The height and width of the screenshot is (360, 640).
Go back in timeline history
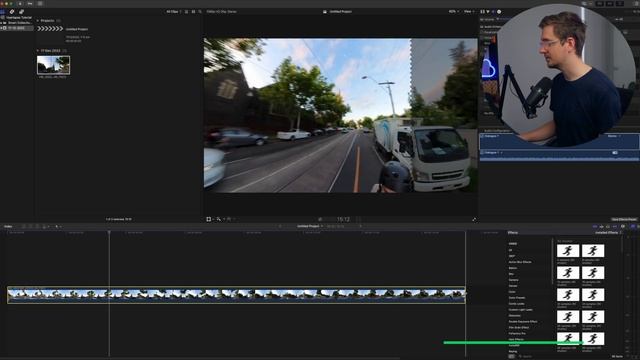pyautogui.click(x=280, y=227)
